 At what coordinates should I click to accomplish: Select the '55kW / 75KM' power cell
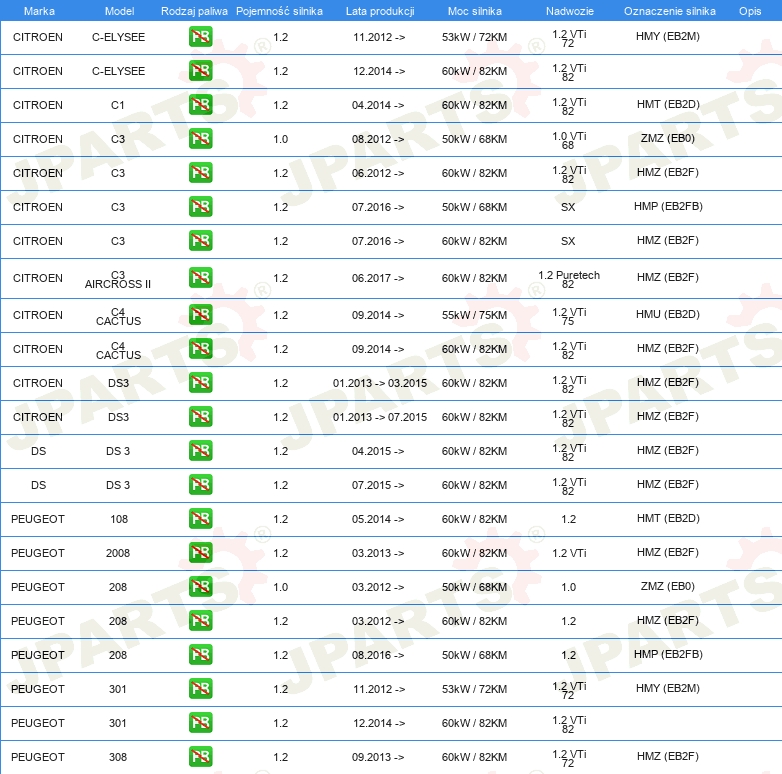(474, 315)
